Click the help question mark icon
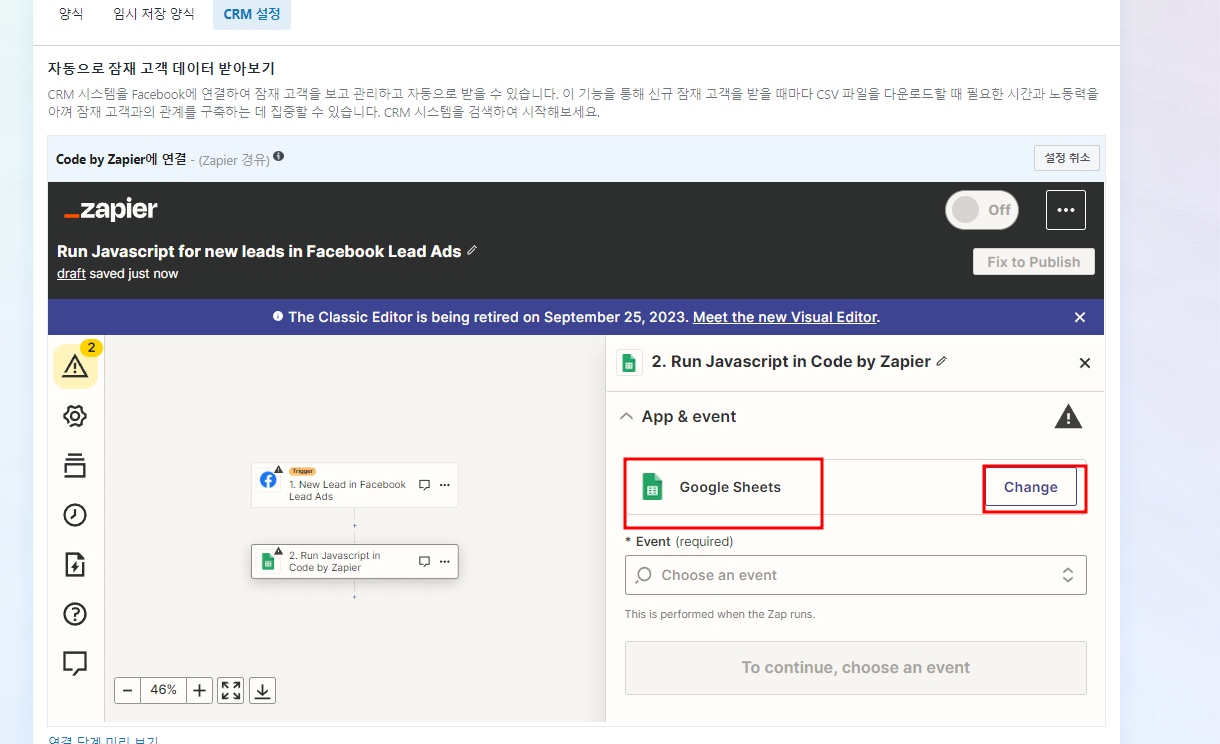1220x744 pixels. click(75, 614)
